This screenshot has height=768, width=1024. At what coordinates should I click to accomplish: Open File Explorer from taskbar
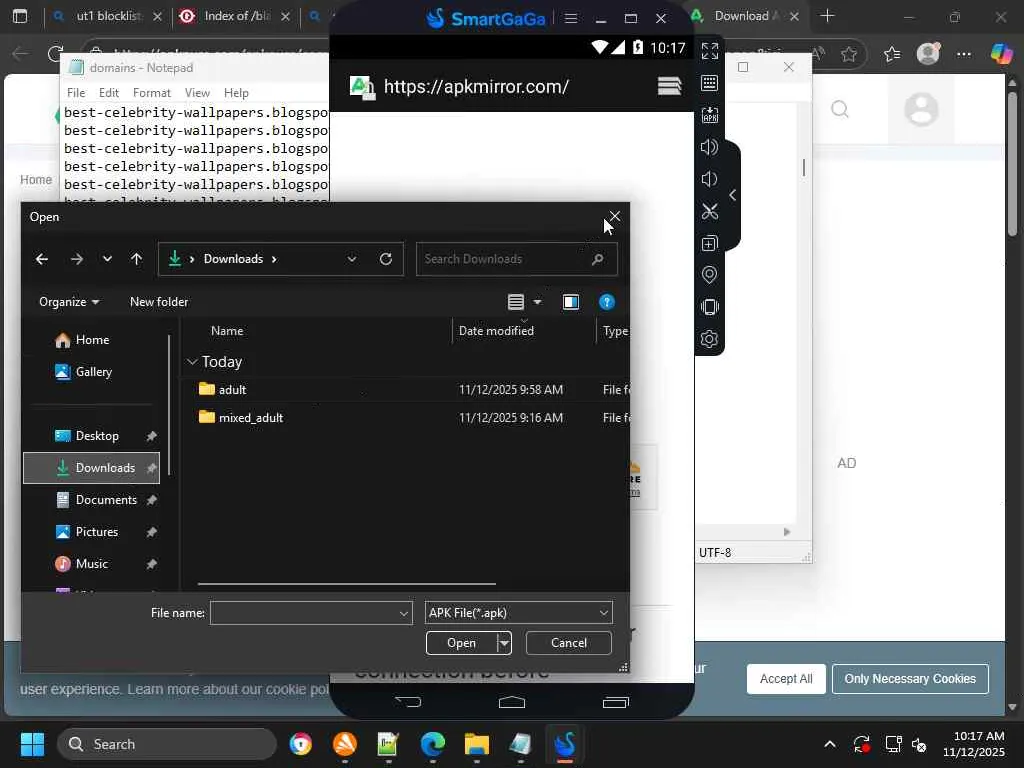[x=477, y=744]
